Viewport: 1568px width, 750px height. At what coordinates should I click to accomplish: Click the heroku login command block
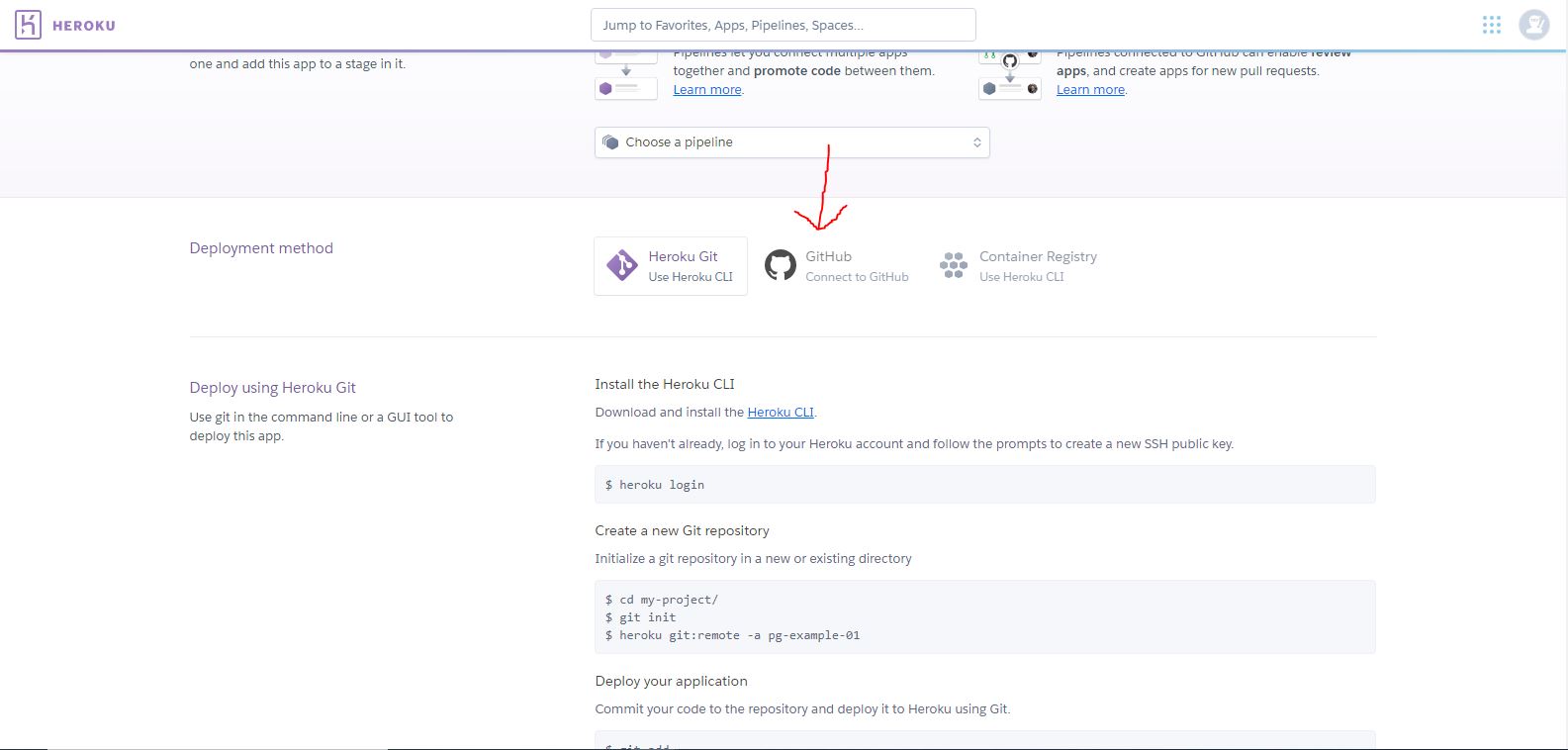[984, 485]
